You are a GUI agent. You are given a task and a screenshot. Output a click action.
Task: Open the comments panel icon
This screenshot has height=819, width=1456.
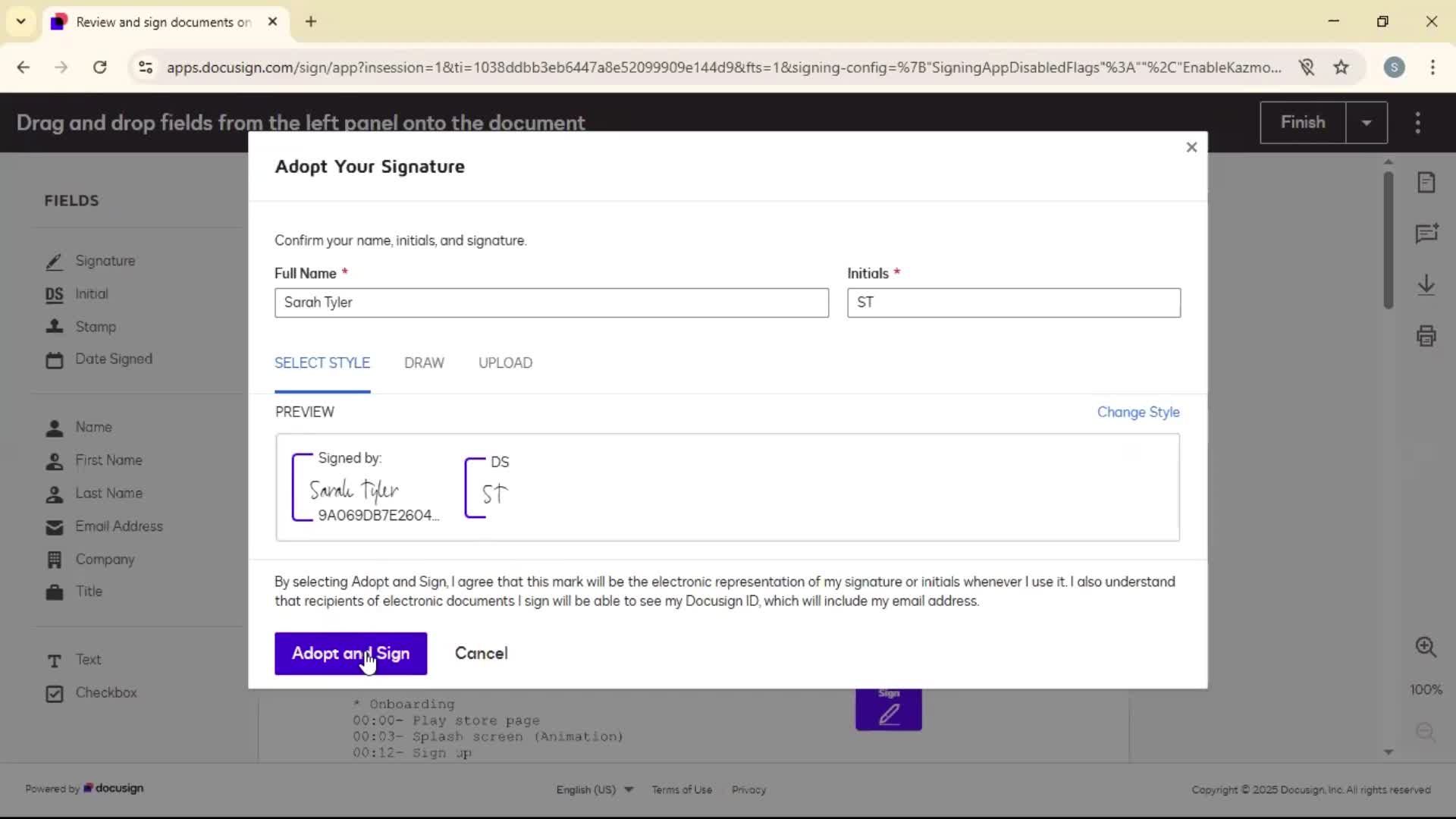1426,234
